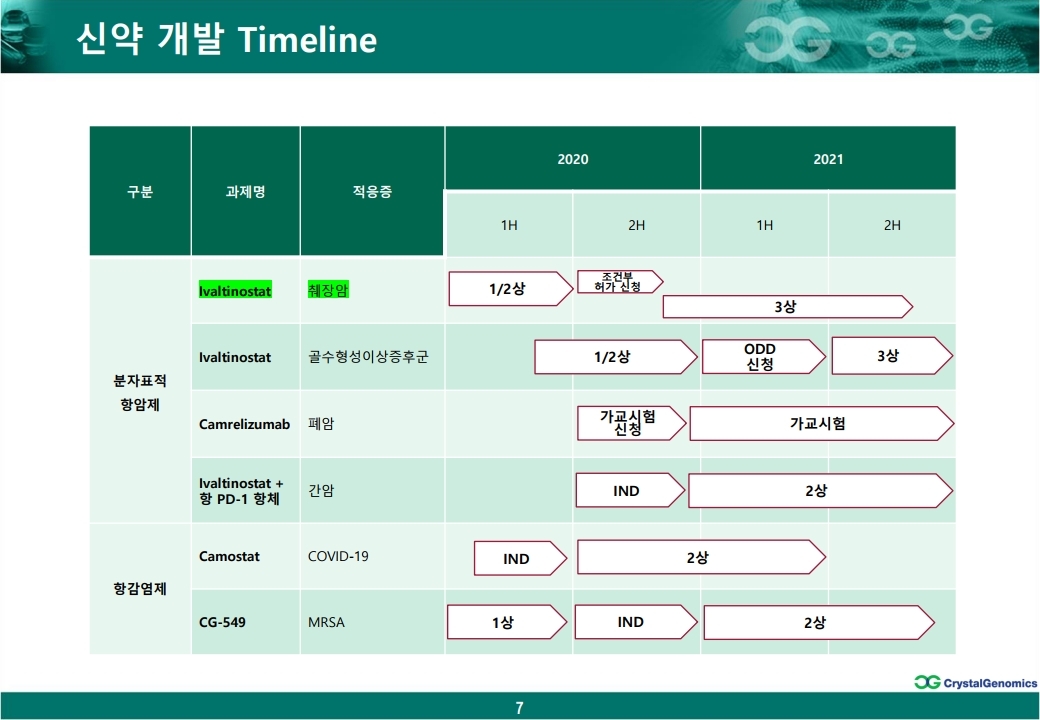1040x720 pixels.
Task: Click the "골수형성이상증후군" indication text
Action: point(368,357)
